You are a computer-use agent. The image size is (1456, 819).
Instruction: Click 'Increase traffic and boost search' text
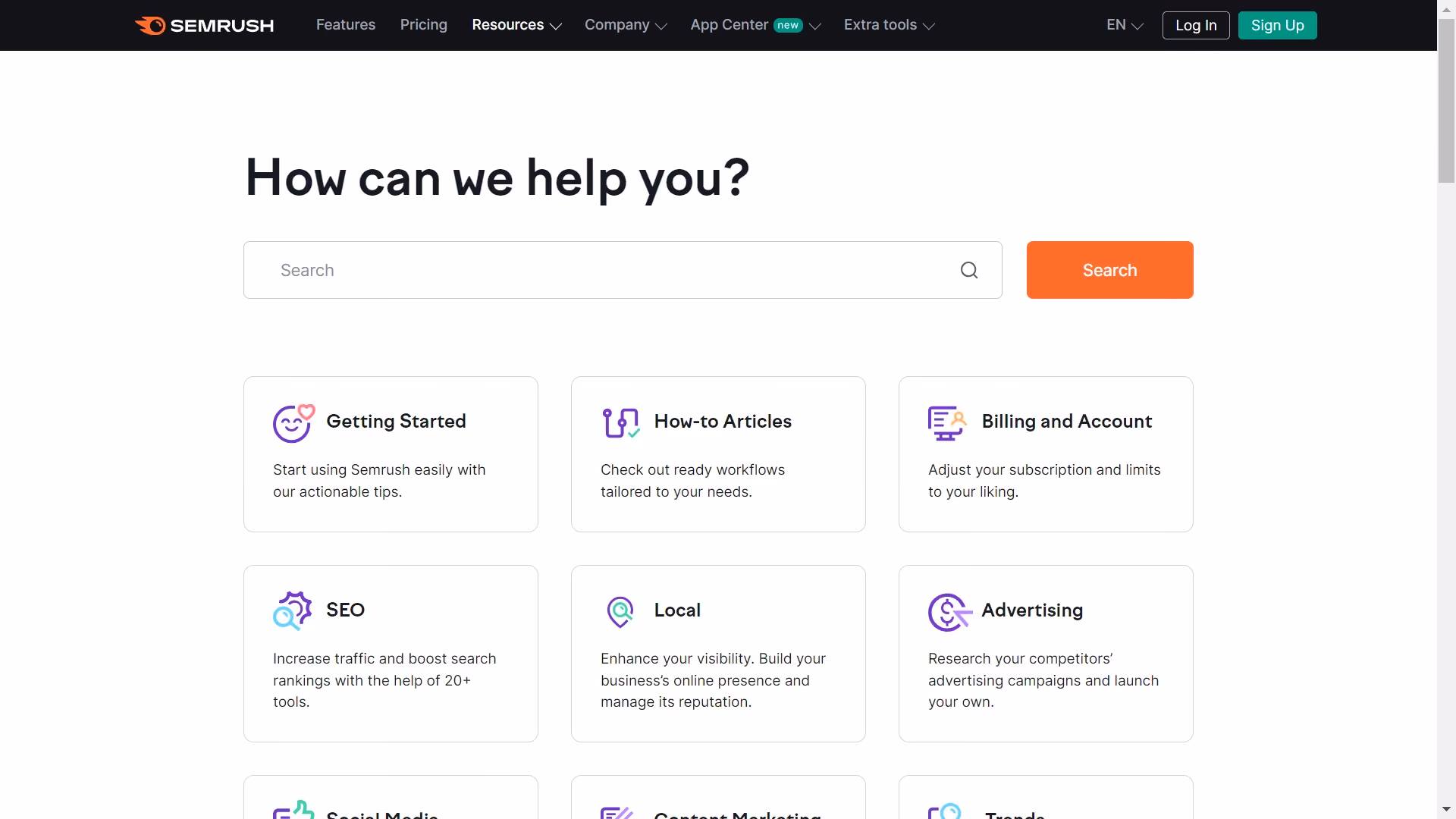384,680
